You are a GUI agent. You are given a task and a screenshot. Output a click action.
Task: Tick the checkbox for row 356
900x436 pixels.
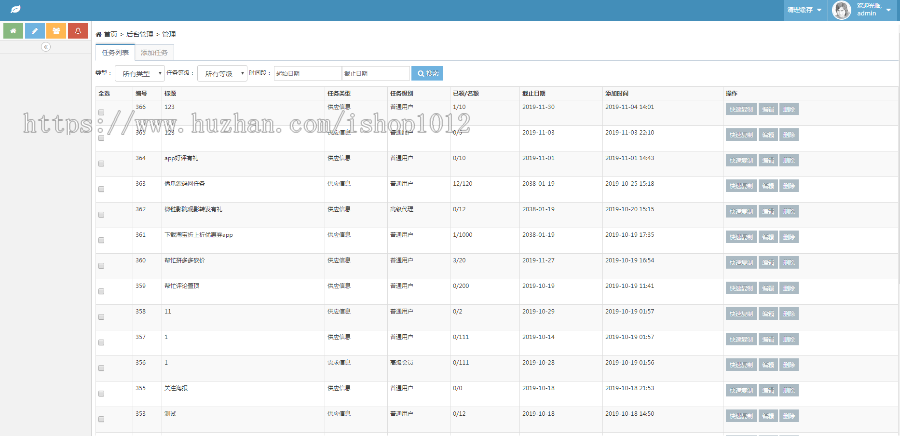tap(101, 368)
